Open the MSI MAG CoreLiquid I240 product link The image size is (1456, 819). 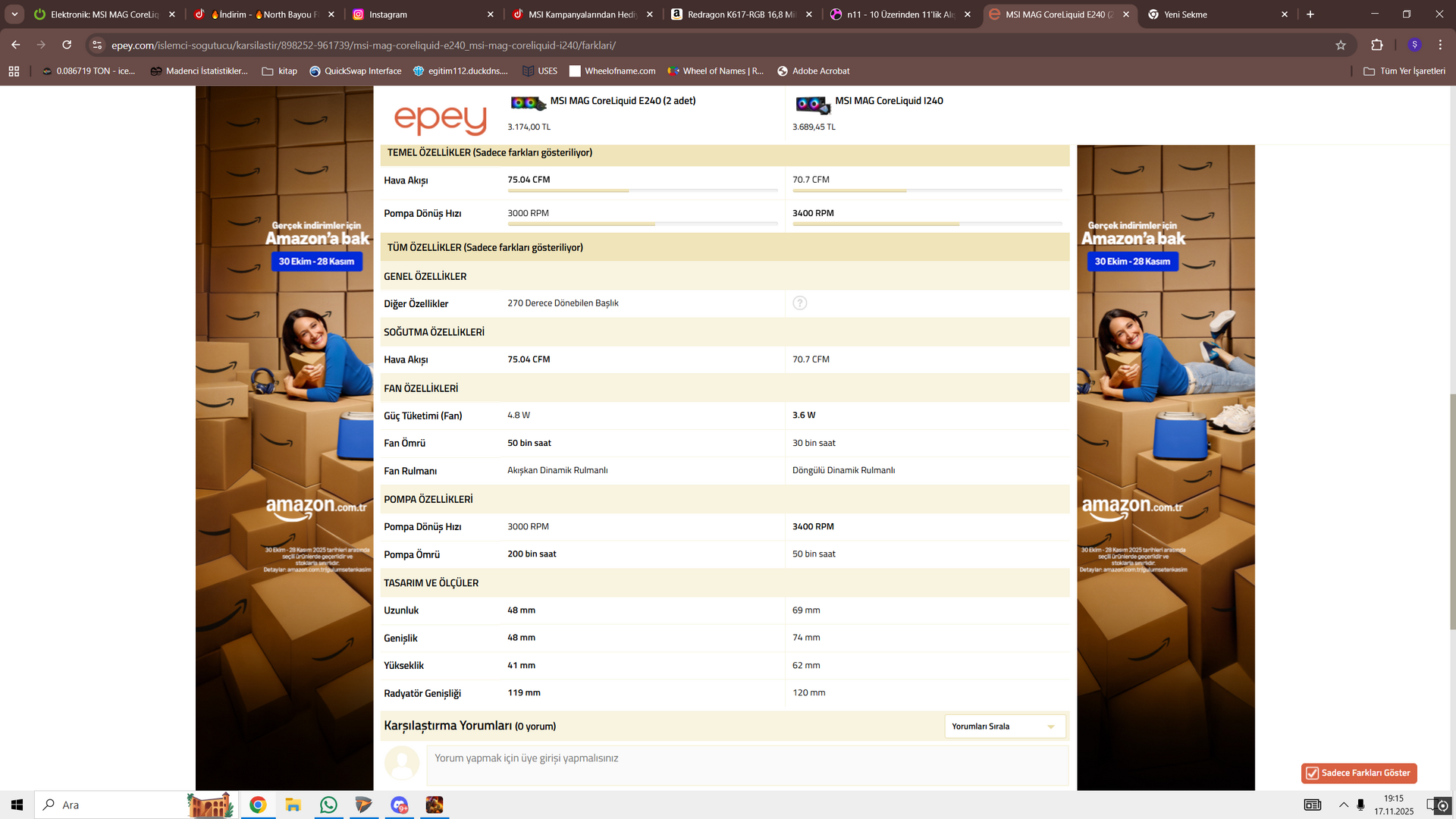click(889, 101)
